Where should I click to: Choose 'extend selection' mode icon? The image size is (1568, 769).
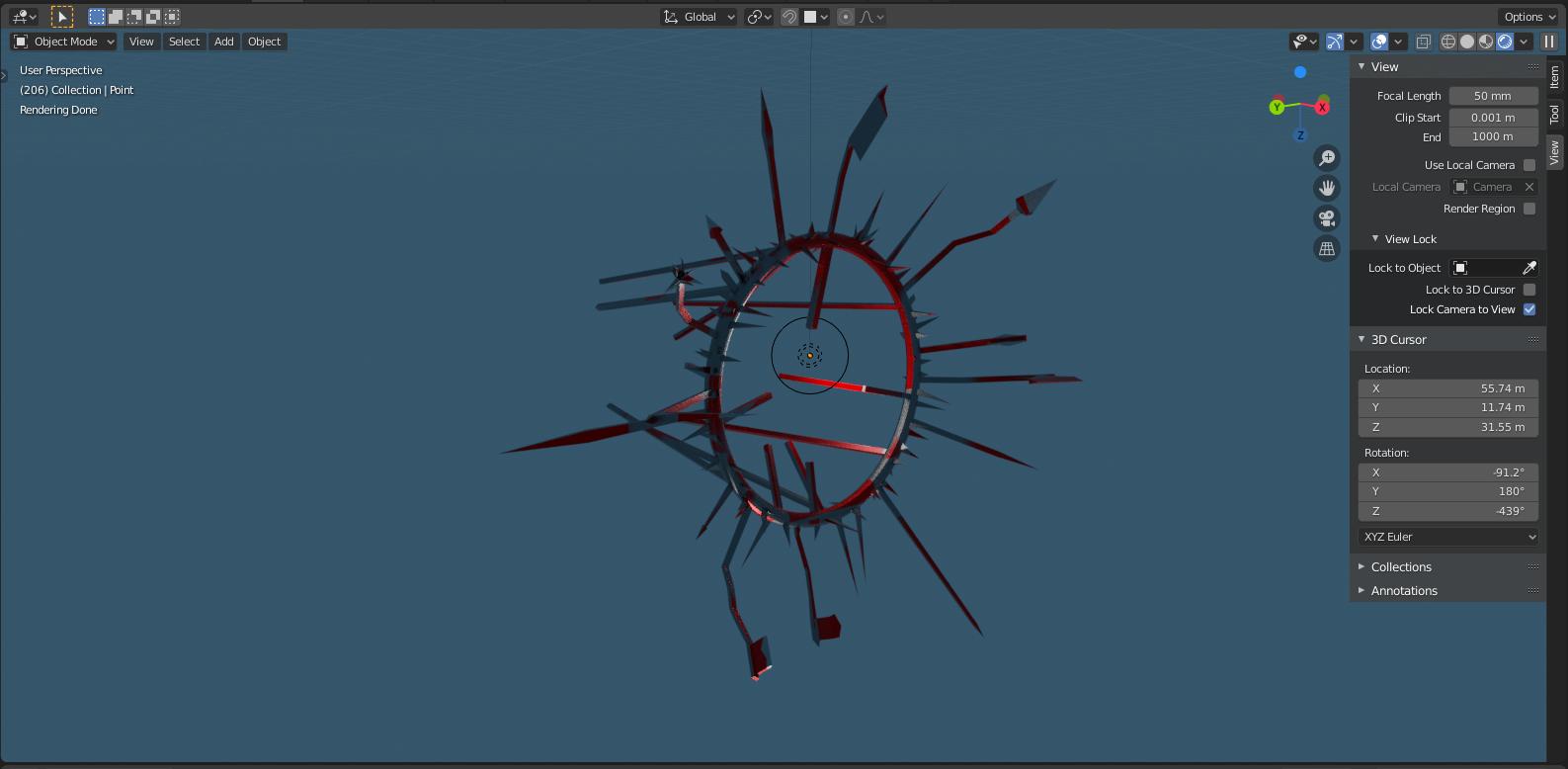click(x=116, y=17)
